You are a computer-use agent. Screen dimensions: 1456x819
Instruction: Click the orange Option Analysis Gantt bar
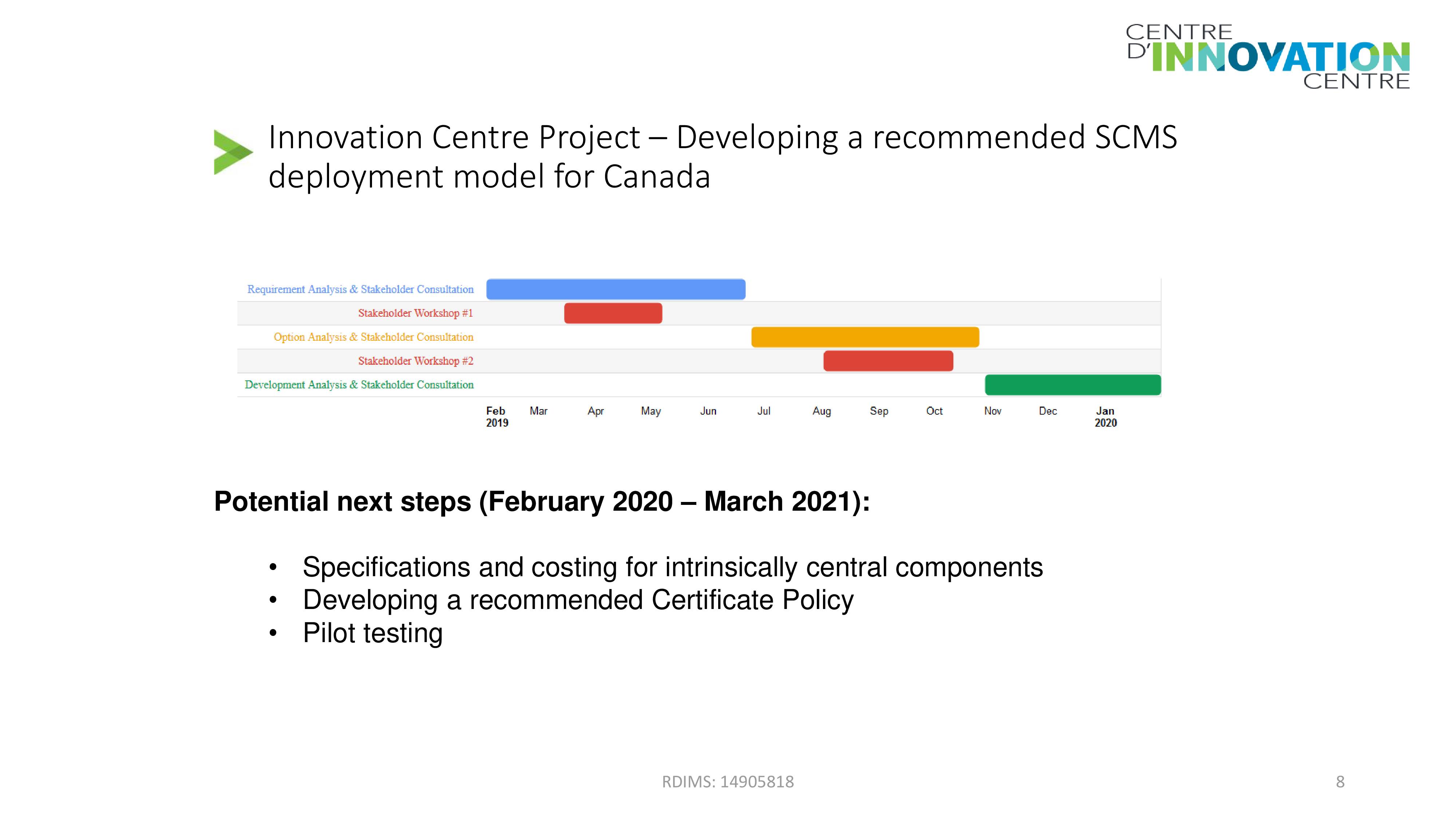coord(865,337)
